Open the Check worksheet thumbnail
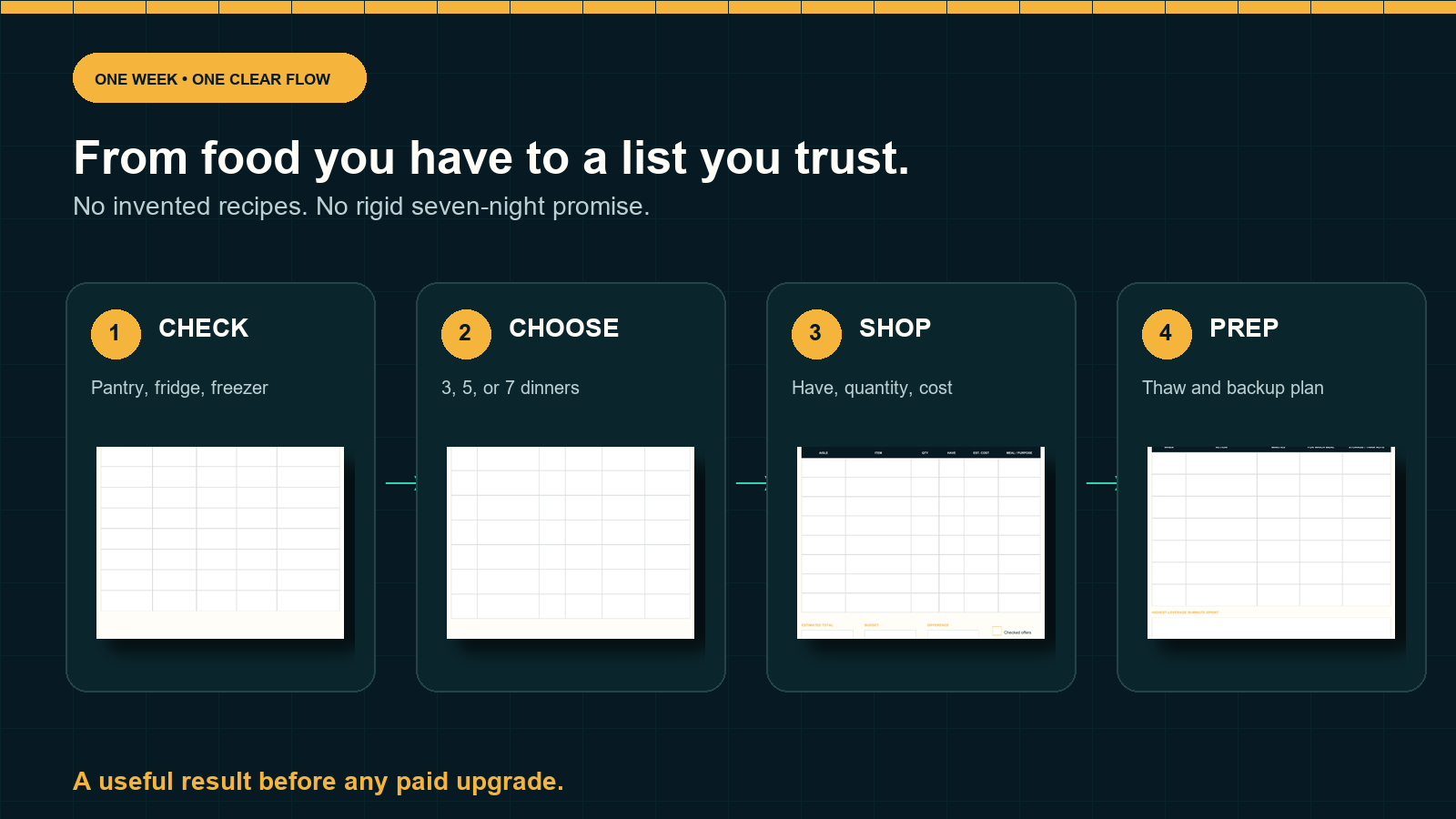 tap(220, 542)
